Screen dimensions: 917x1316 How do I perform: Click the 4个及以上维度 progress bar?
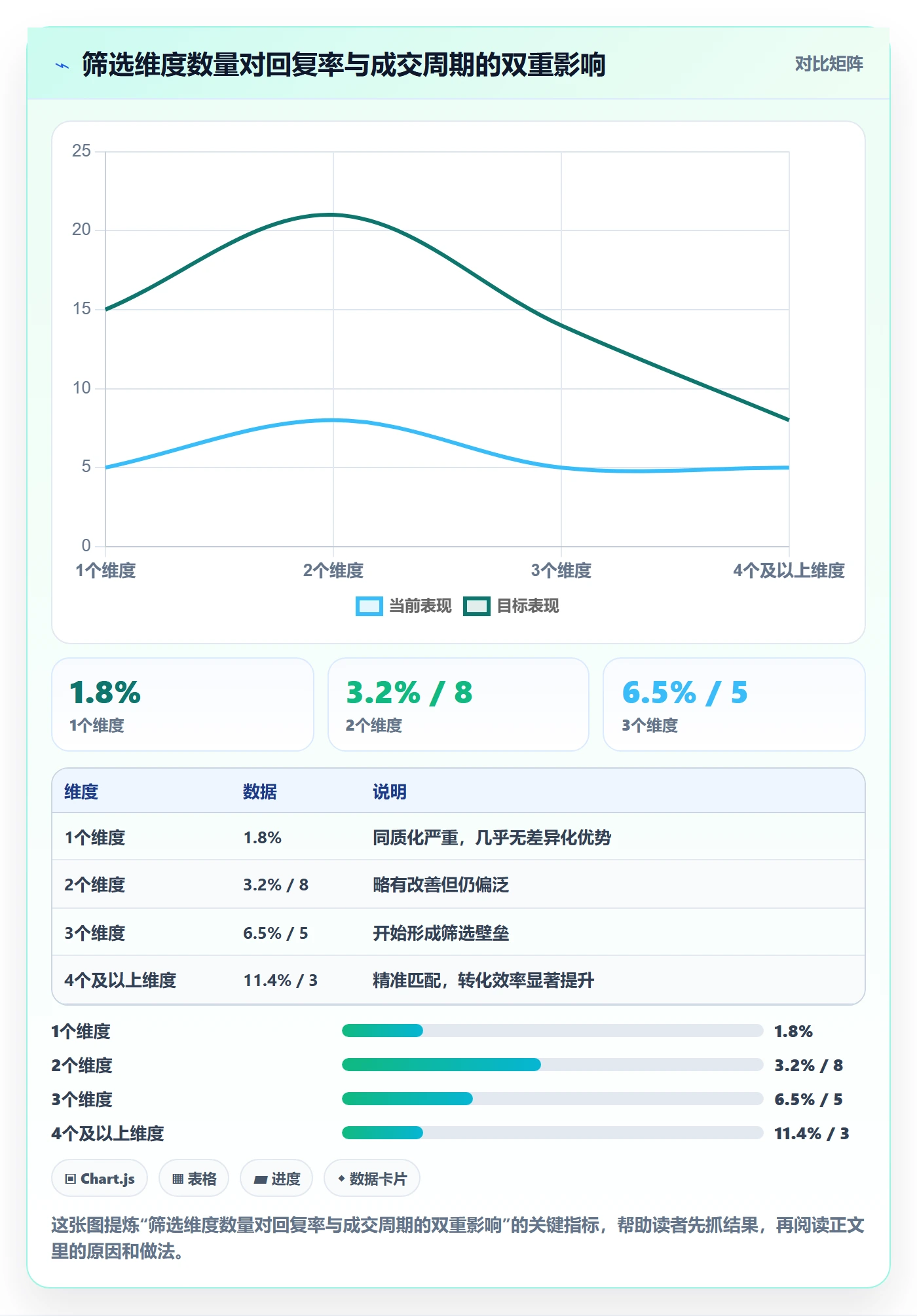pyautogui.click(x=552, y=1133)
